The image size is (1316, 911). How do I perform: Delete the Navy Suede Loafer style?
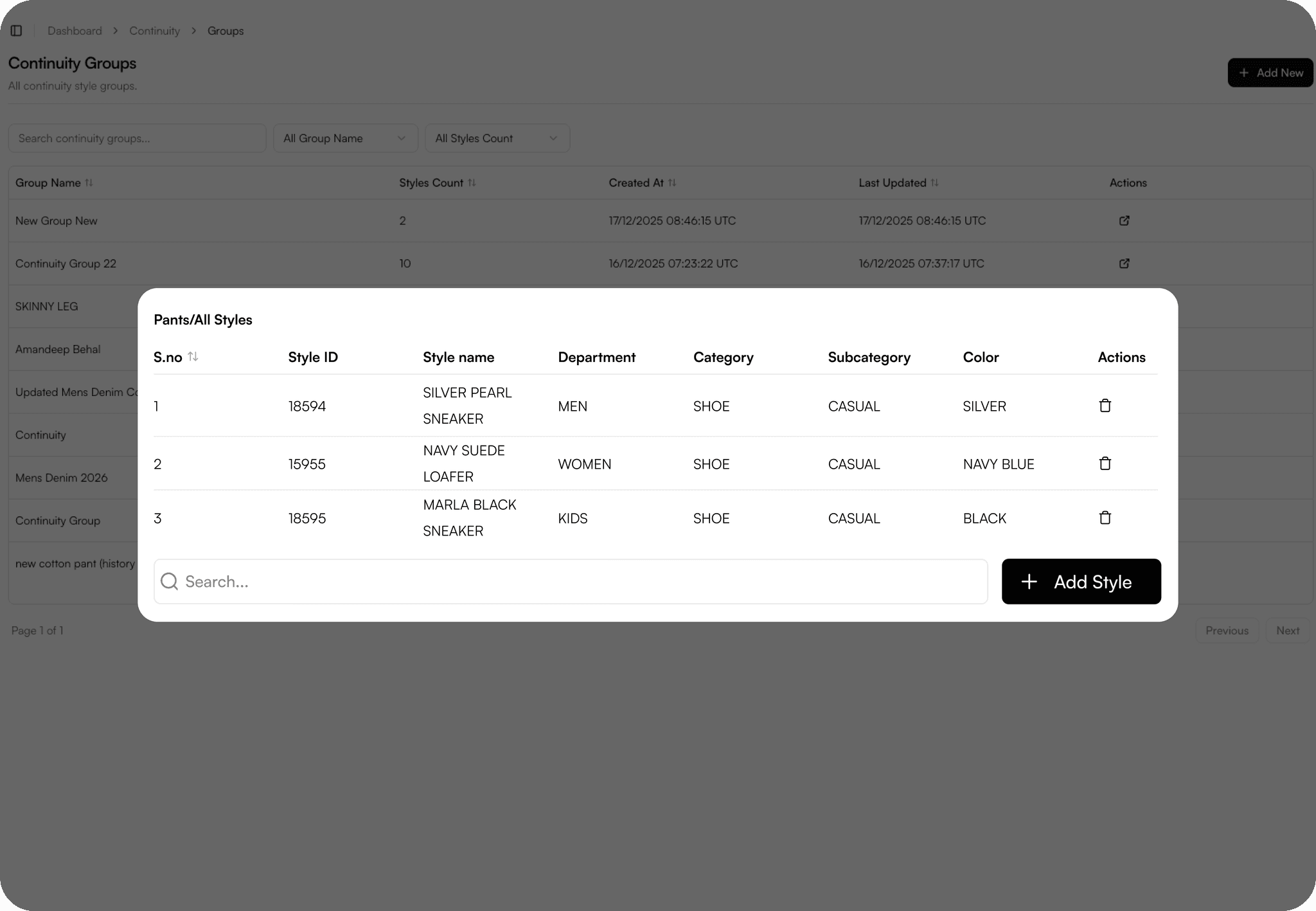click(x=1105, y=464)
